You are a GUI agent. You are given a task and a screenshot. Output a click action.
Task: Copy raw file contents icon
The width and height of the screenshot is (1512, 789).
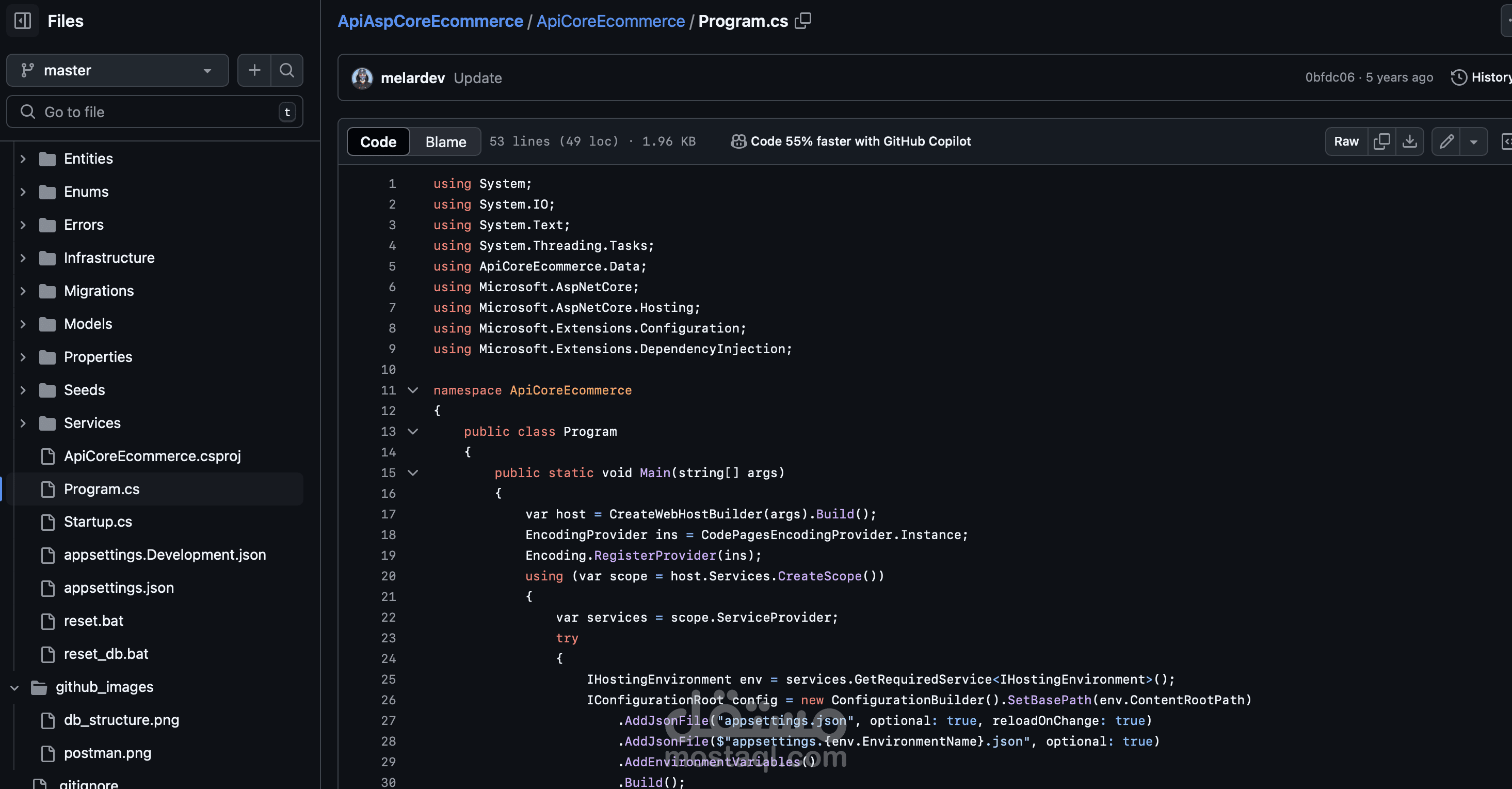pos(1381,141)
